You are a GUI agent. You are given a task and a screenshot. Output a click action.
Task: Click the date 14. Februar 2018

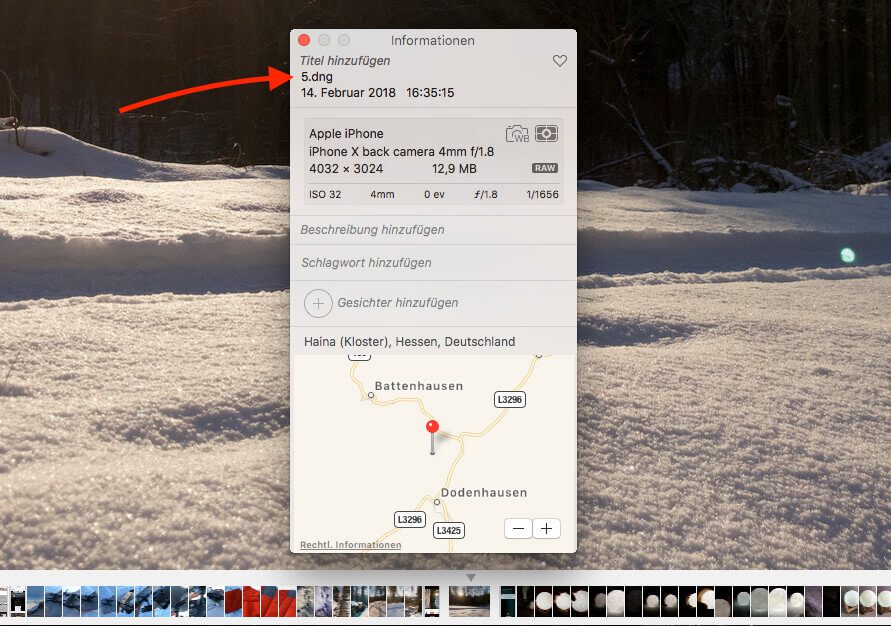349,93
